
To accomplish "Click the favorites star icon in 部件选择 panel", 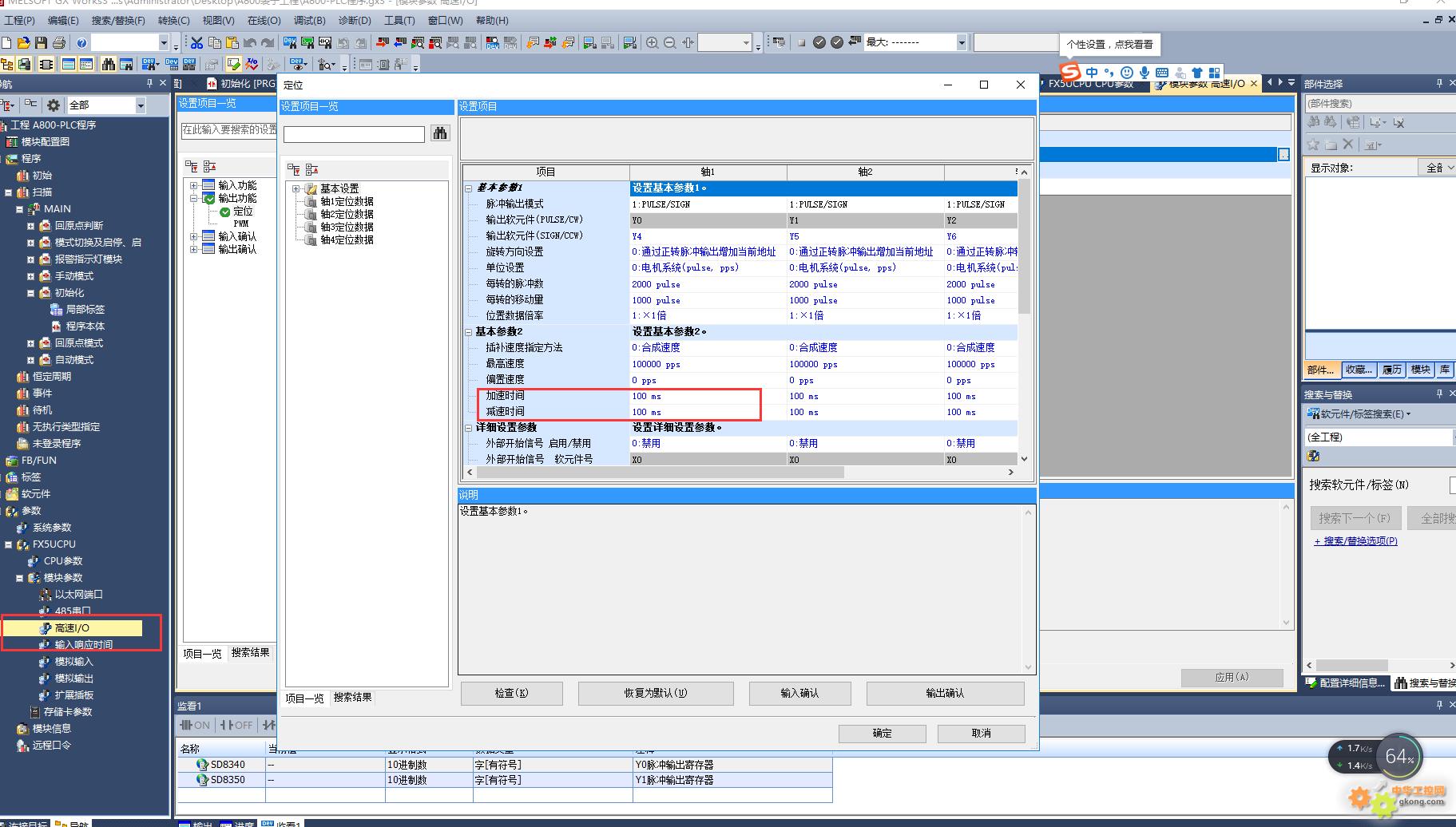I will (1312, 144).
